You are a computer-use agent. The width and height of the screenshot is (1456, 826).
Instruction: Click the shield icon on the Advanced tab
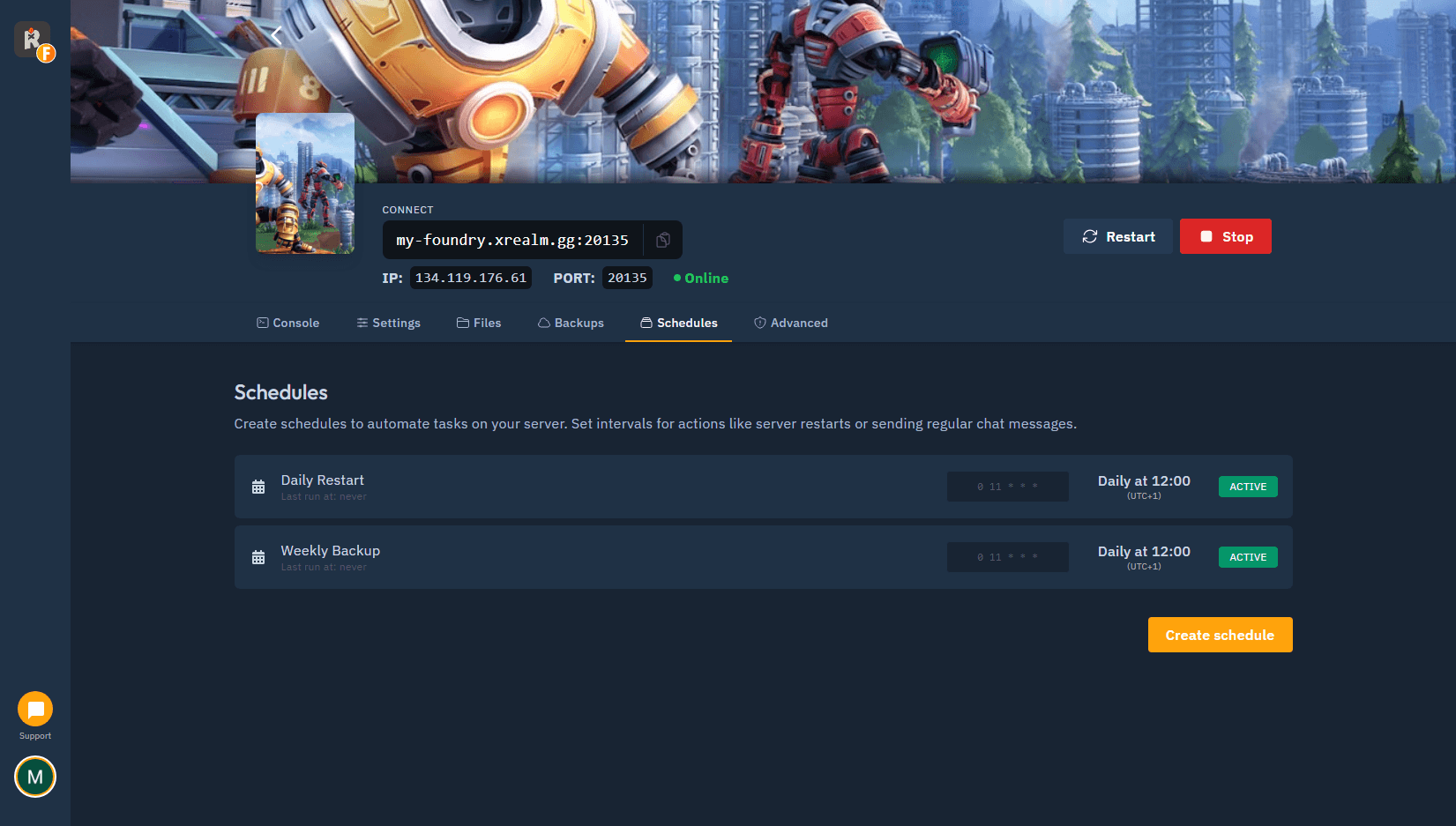(759, 323)
